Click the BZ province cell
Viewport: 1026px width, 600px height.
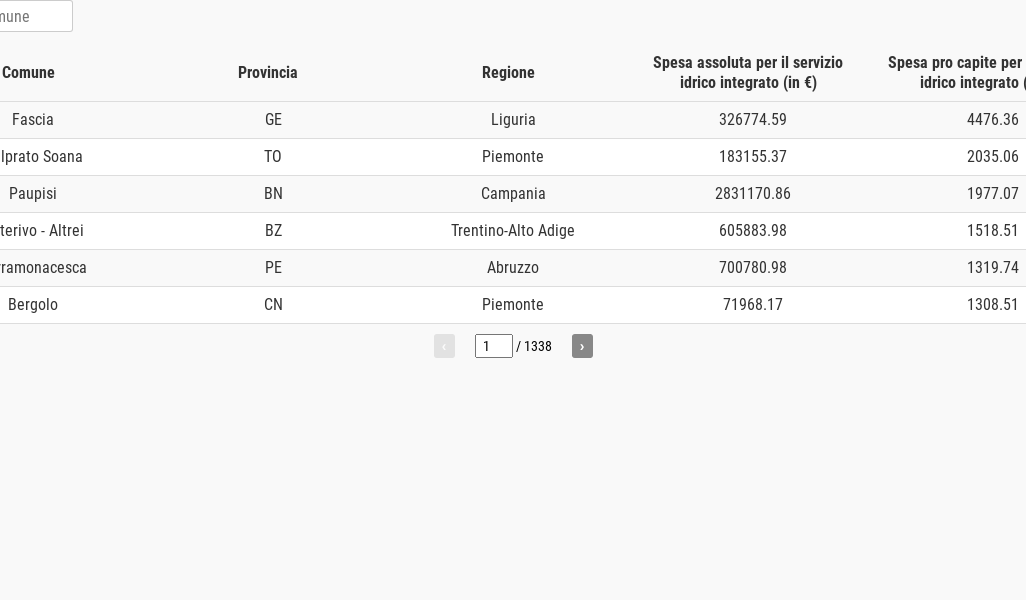pos(274,231)
